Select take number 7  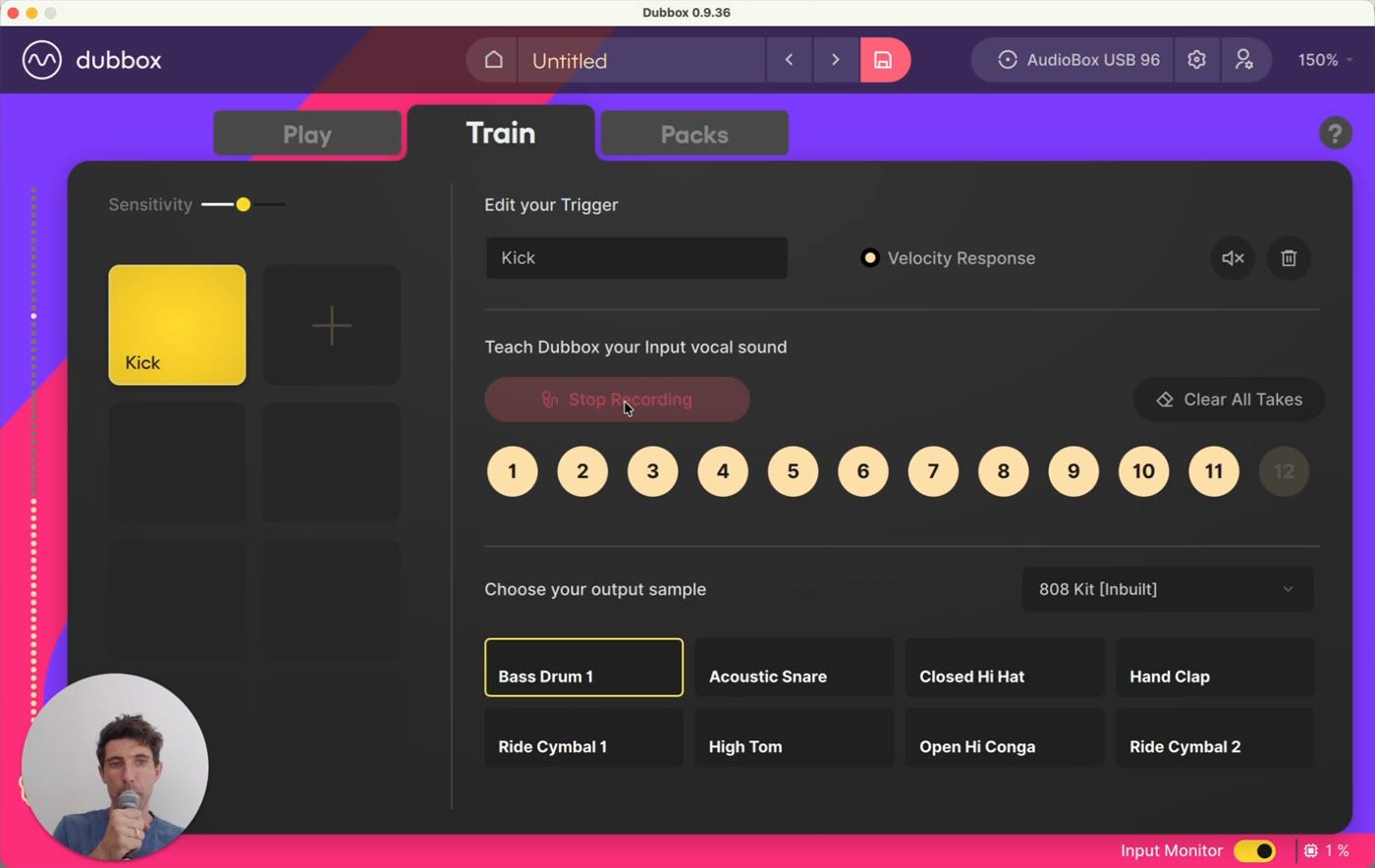pyautogui.click(x=933, y=471)
